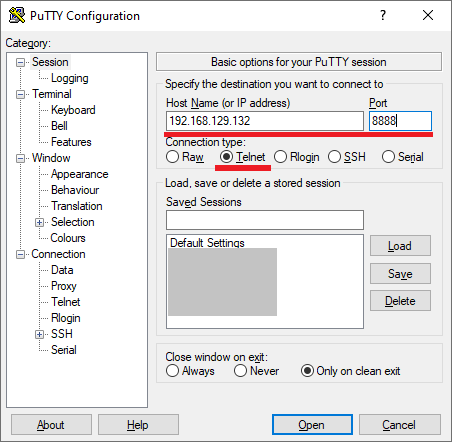Open the Keyboard settings category
452x442 pixels.
(73, 110)
